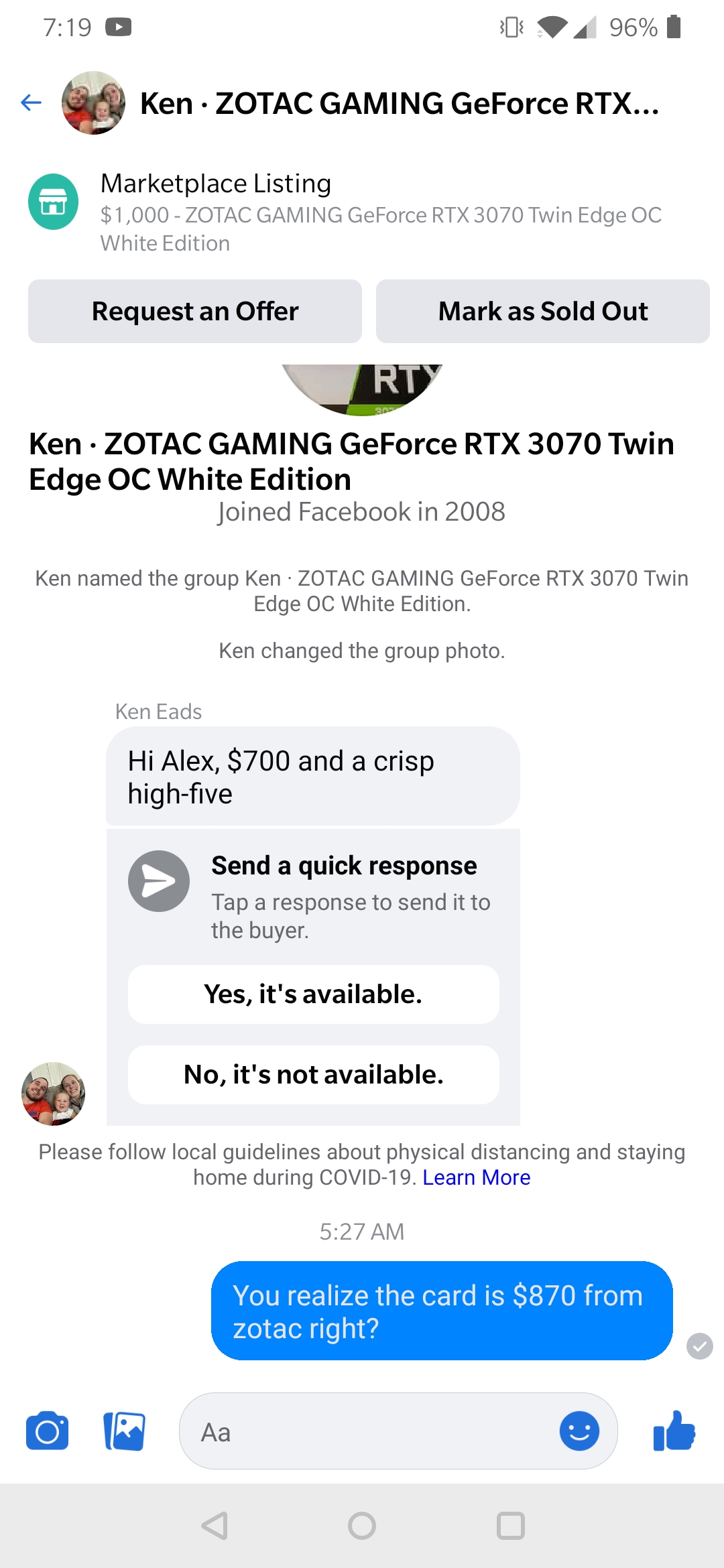This screenshot has width=724, height=1568.
Task: Tap the Marketplace store icon
Action: (x=53, y=202)
